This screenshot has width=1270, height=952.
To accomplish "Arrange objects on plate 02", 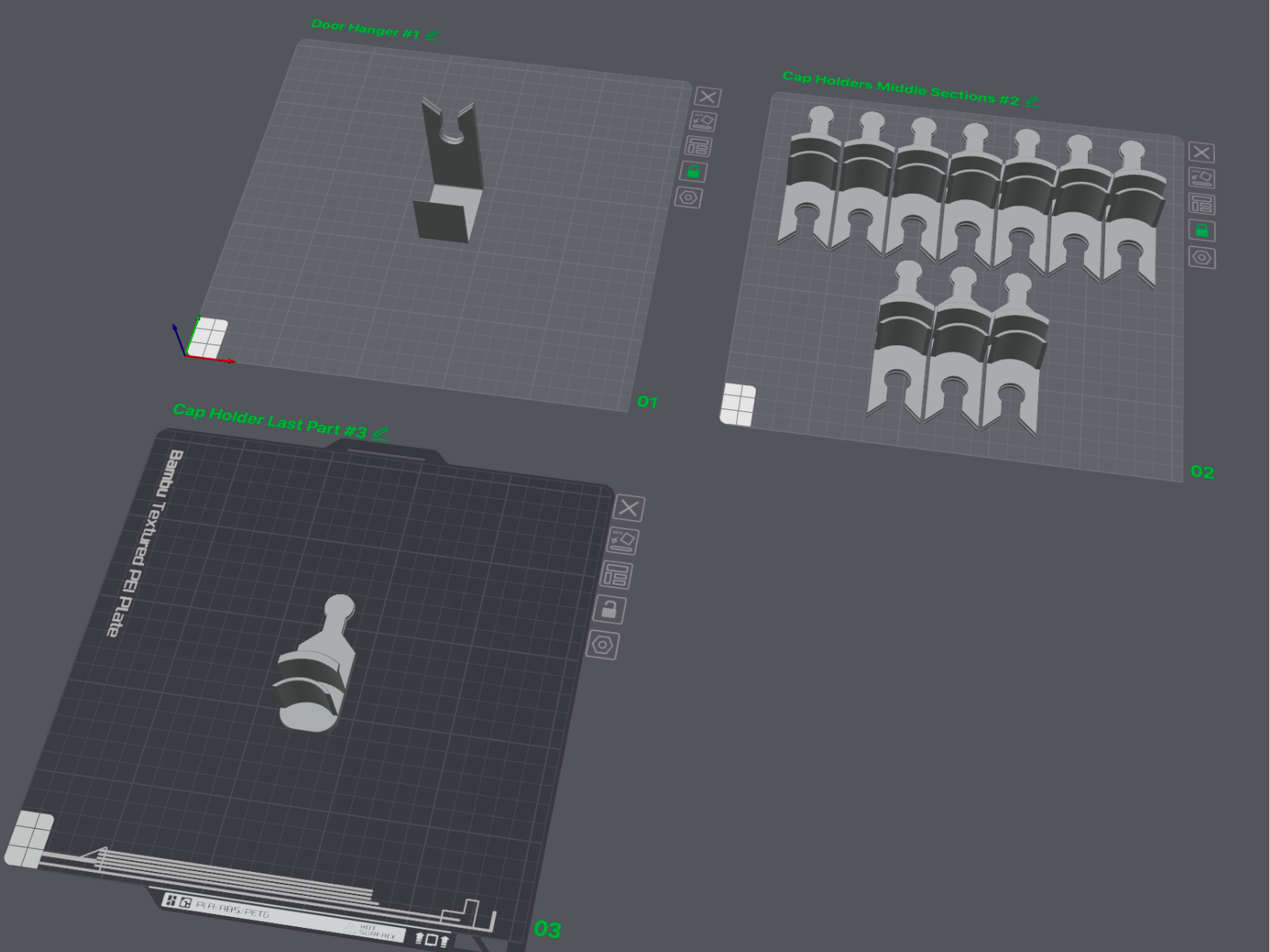I will (x=1202, y=204).
